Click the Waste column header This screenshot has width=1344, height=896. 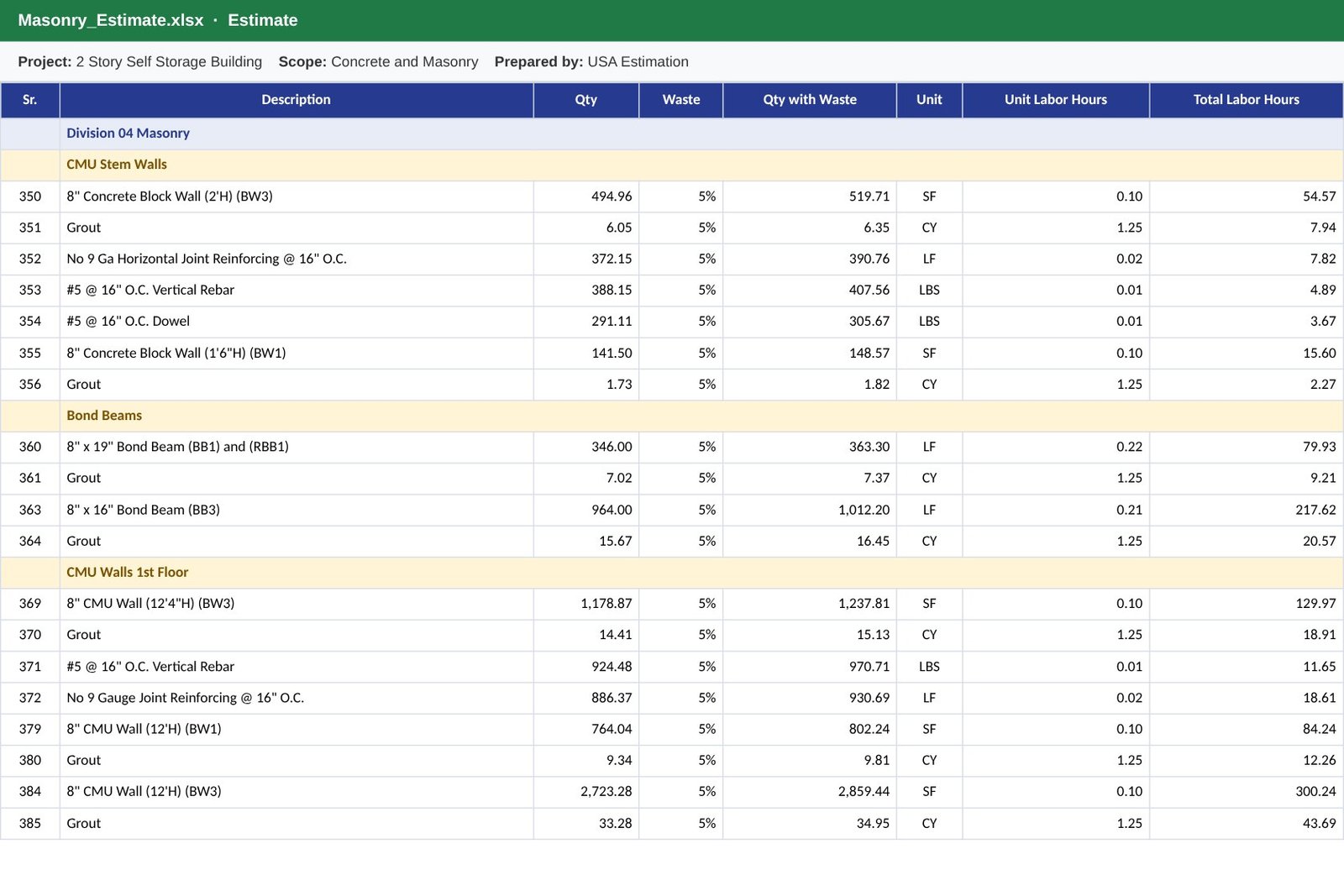coord(680,100)
